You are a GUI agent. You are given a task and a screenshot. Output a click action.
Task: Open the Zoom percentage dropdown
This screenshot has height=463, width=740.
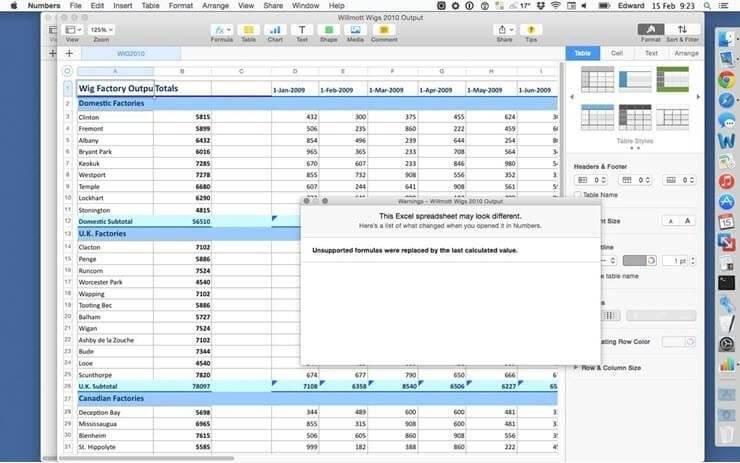click(100, 31)
